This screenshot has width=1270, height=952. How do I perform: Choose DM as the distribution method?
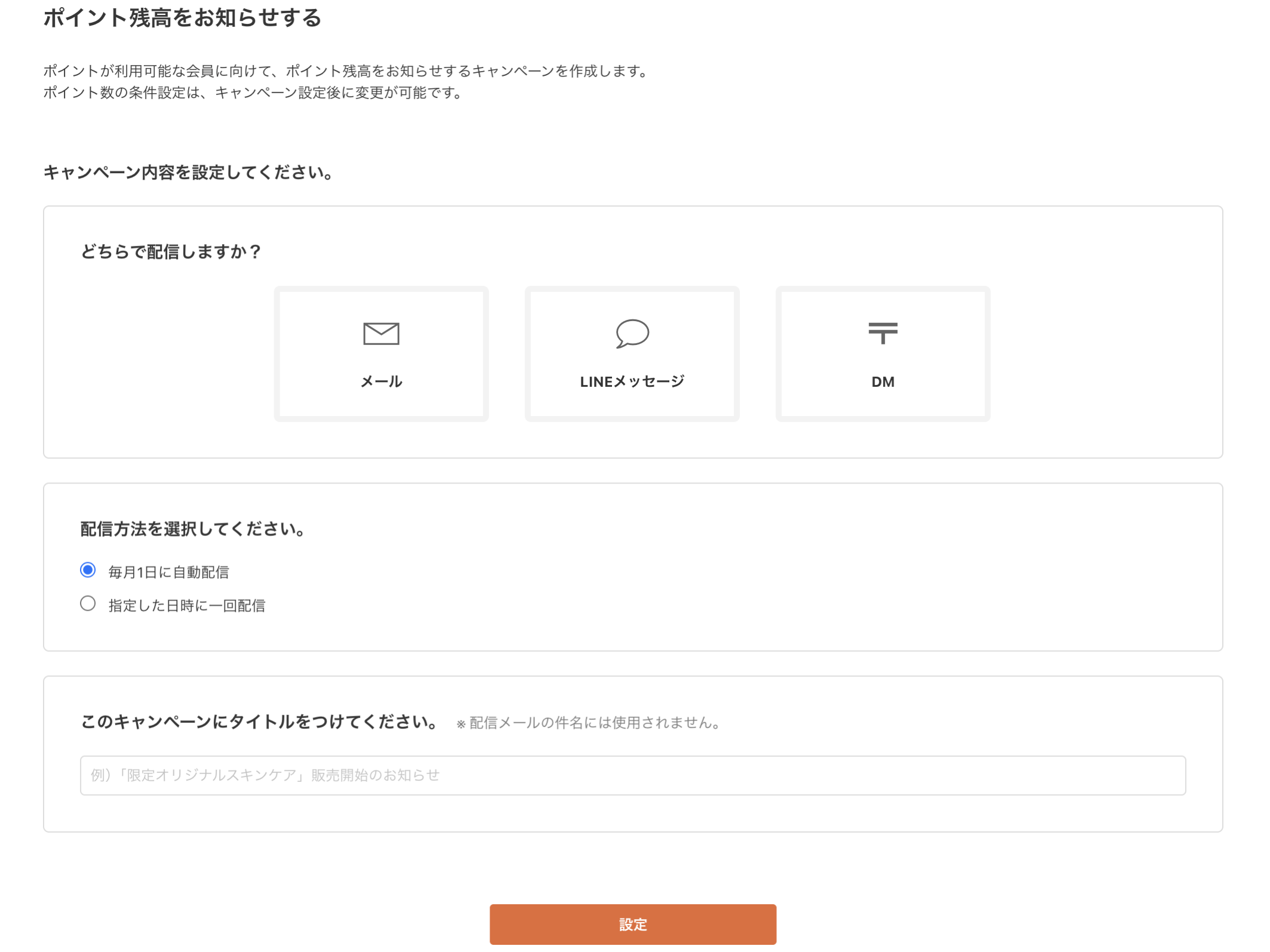[x=883, y=353]
